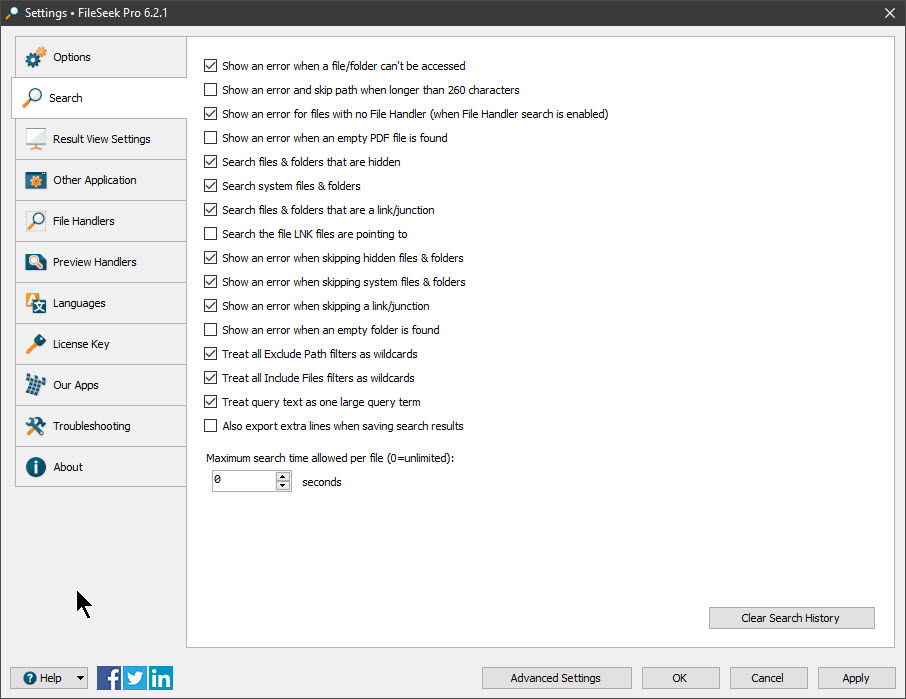
Task: Toggle error when skipping a link/junction
Action: pyautogui.click(x=210, y=306)
